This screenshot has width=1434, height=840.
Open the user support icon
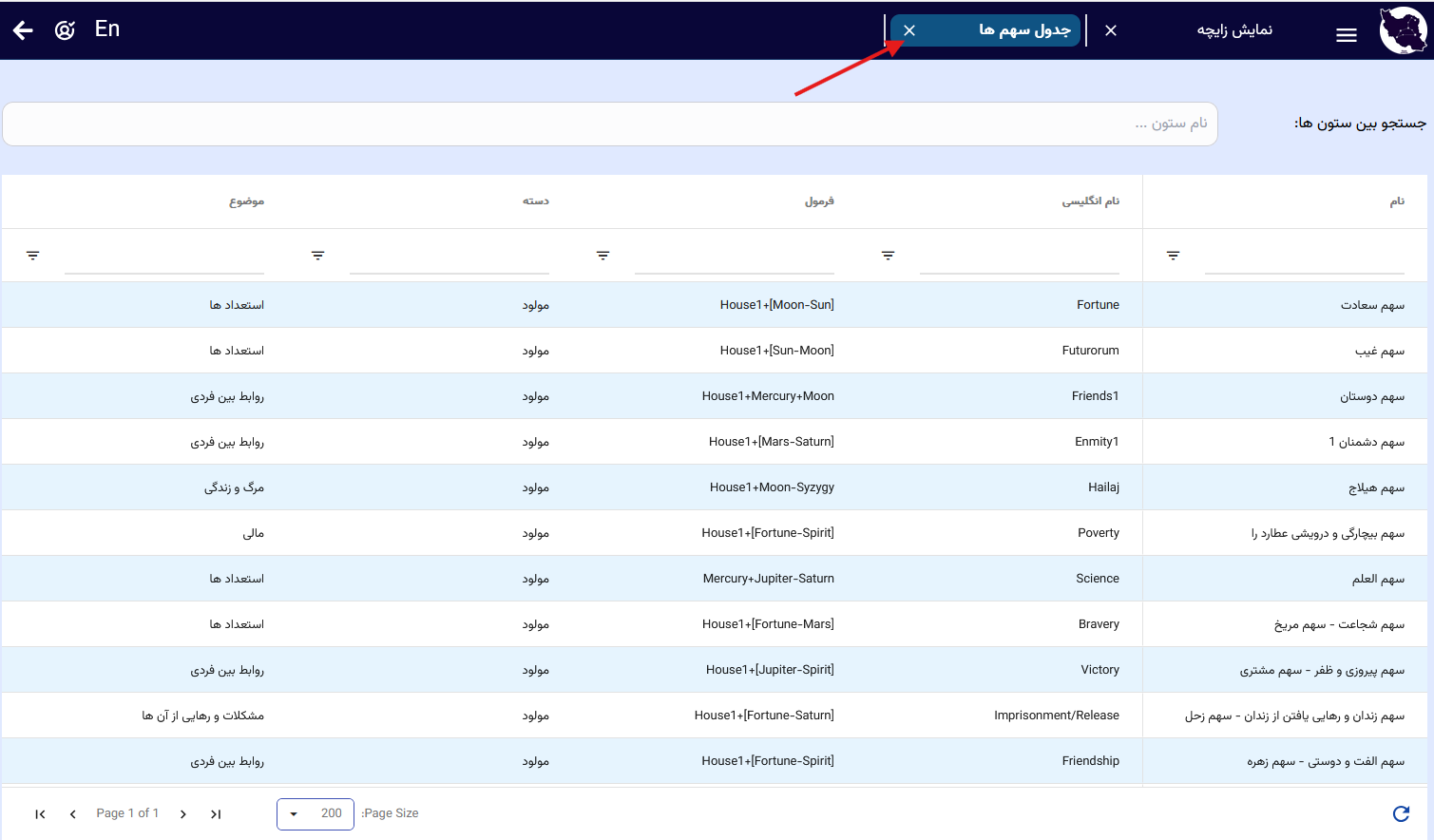point(65,30)
